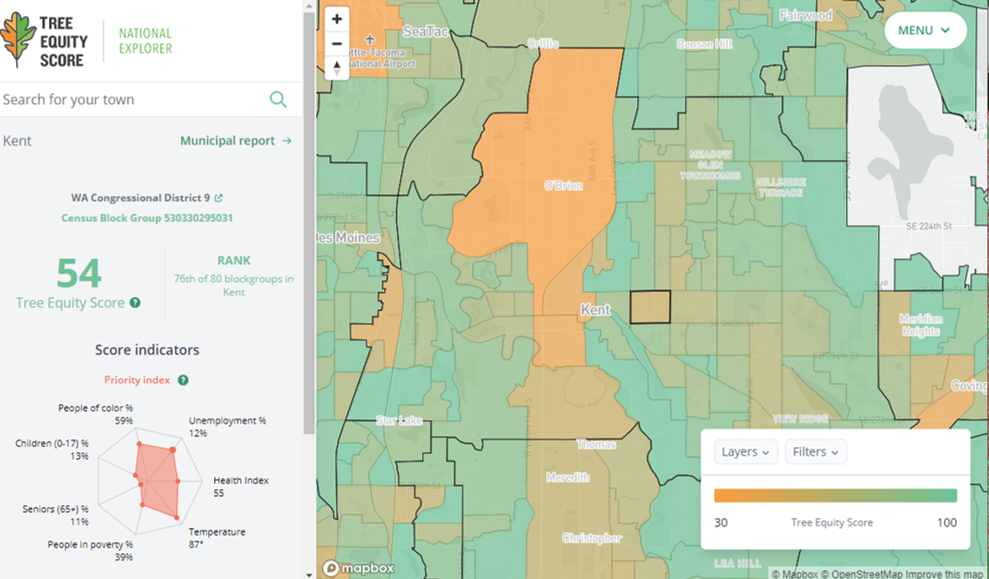
Task: Click the Christopher map label
Action: click(x=592, y=539)
